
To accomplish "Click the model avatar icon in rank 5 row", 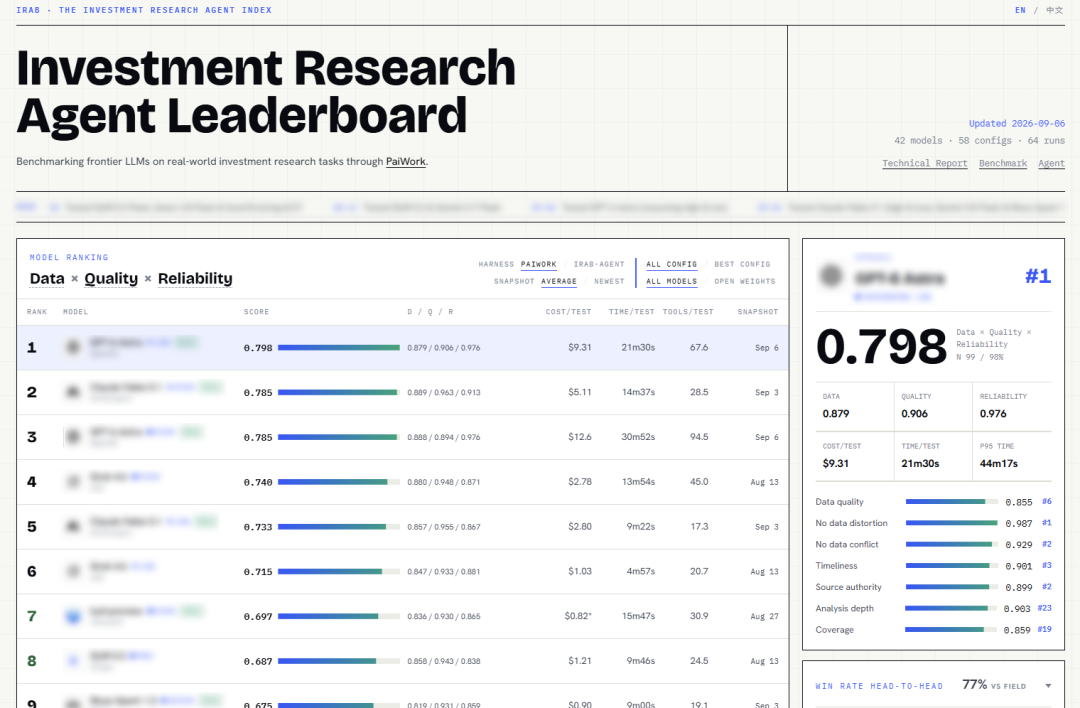I will [73, 526].
